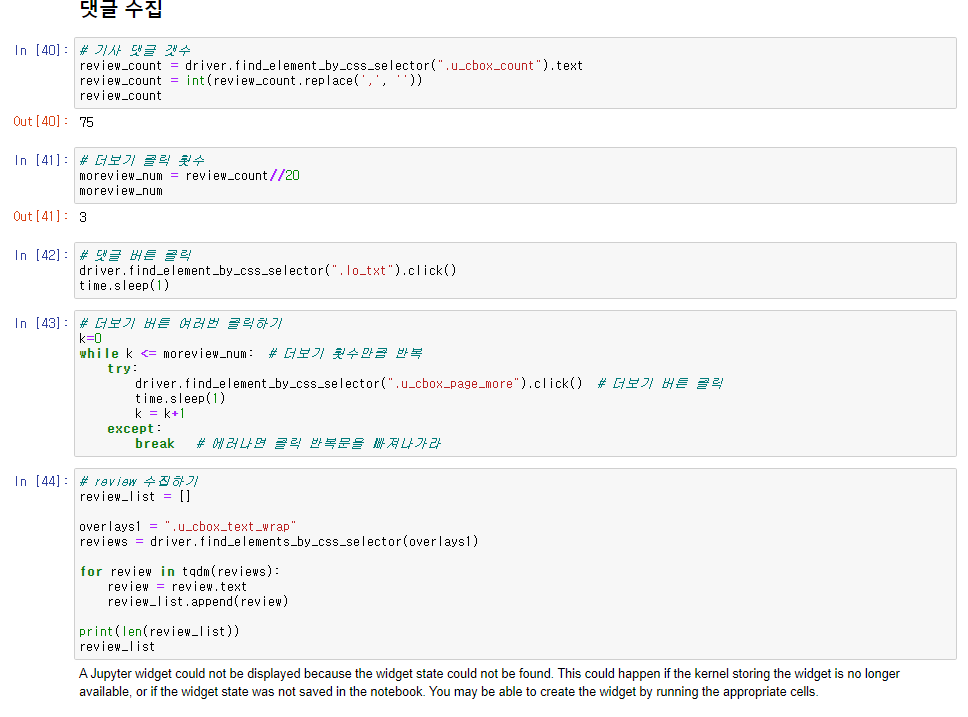Image resolution: width=968 pixels, height=717 pixels.
Task: Click the Jupyter widget error message
Action: 489,682
